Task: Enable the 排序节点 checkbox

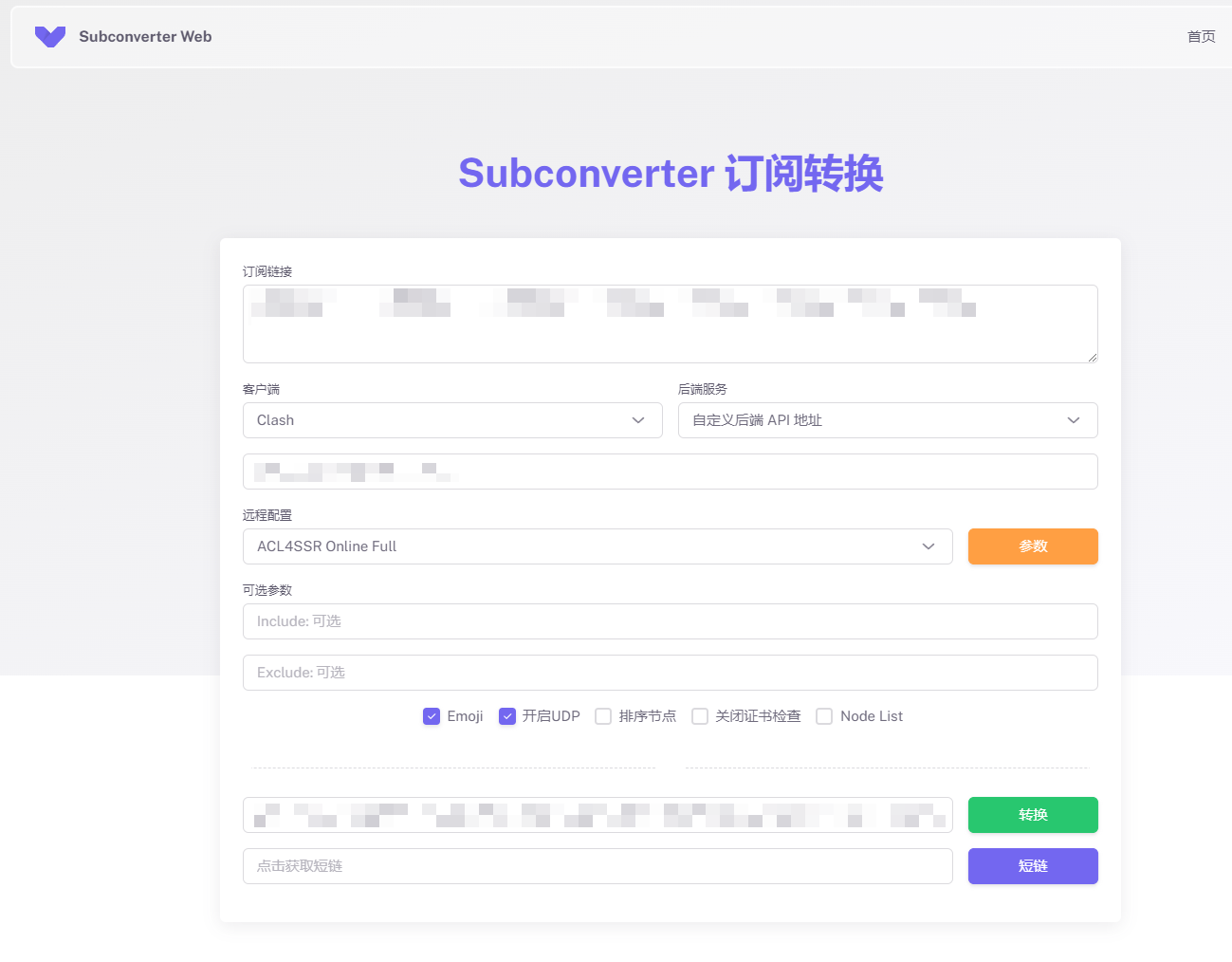Action: click(x=603, y=716)
